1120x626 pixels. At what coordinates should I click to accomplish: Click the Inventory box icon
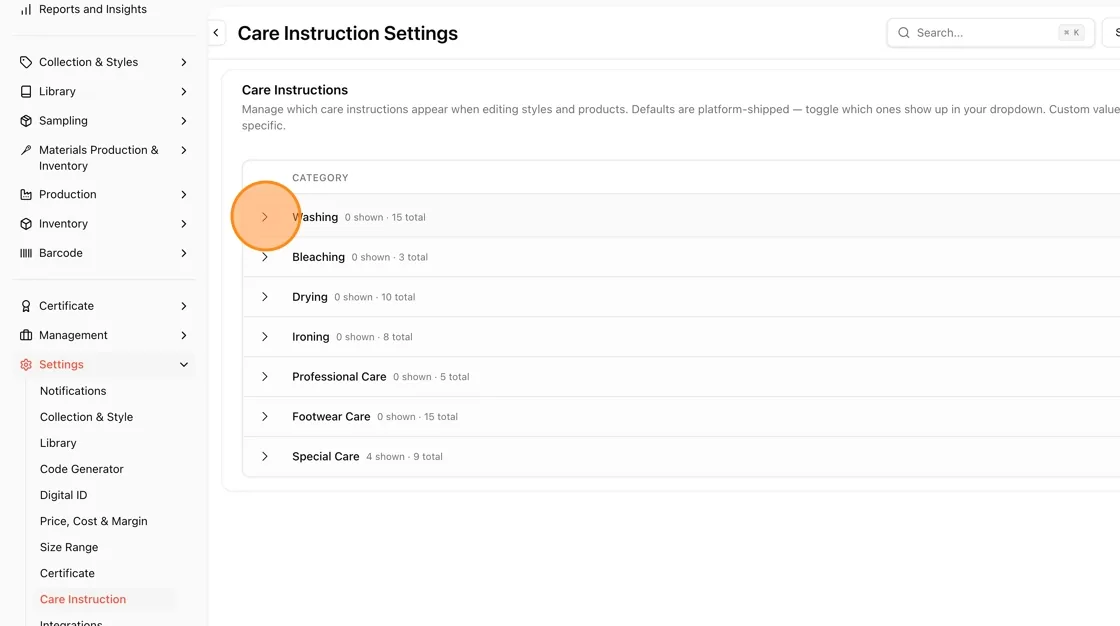[x=26, y=224]
